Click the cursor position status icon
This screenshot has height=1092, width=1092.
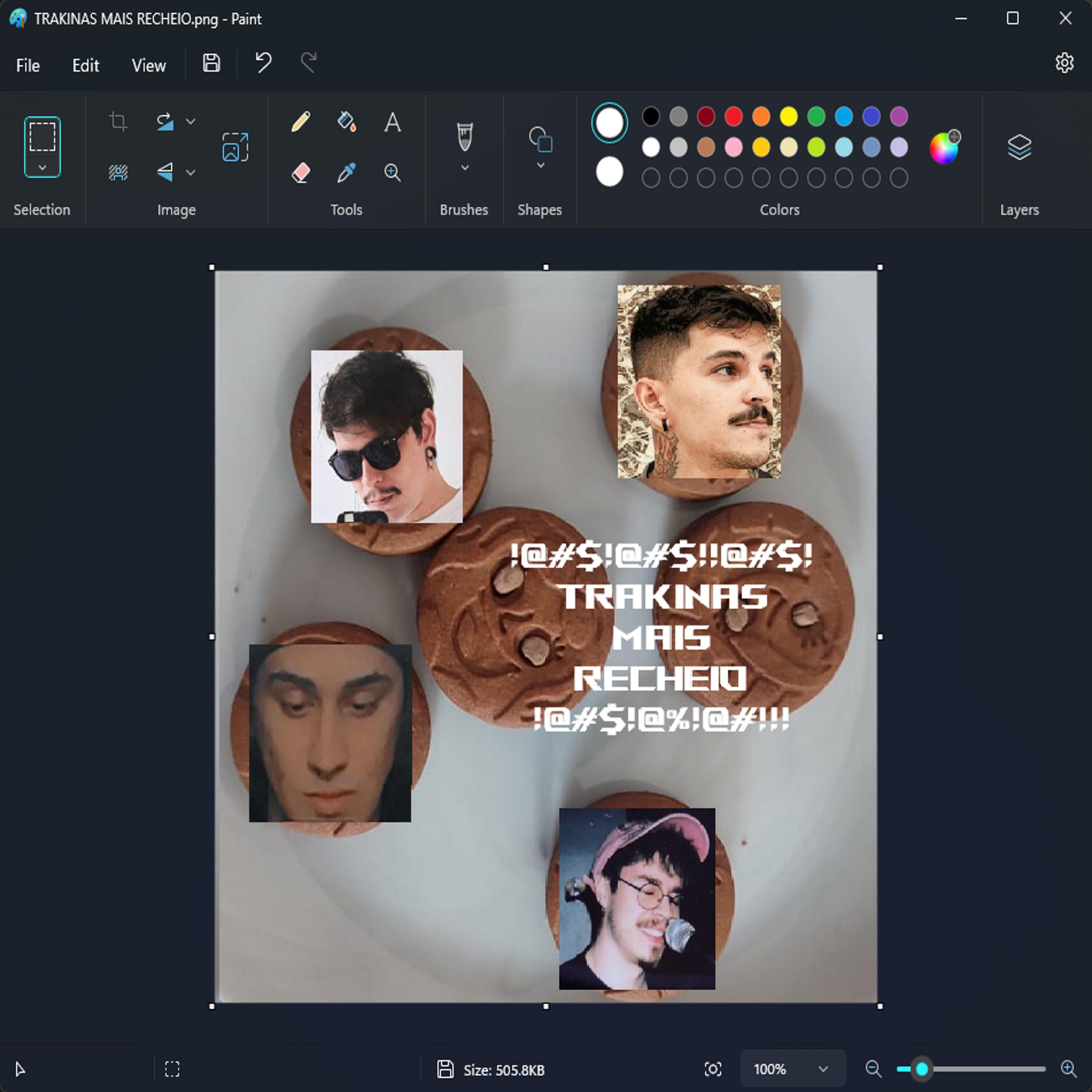tap(20, 1069)
